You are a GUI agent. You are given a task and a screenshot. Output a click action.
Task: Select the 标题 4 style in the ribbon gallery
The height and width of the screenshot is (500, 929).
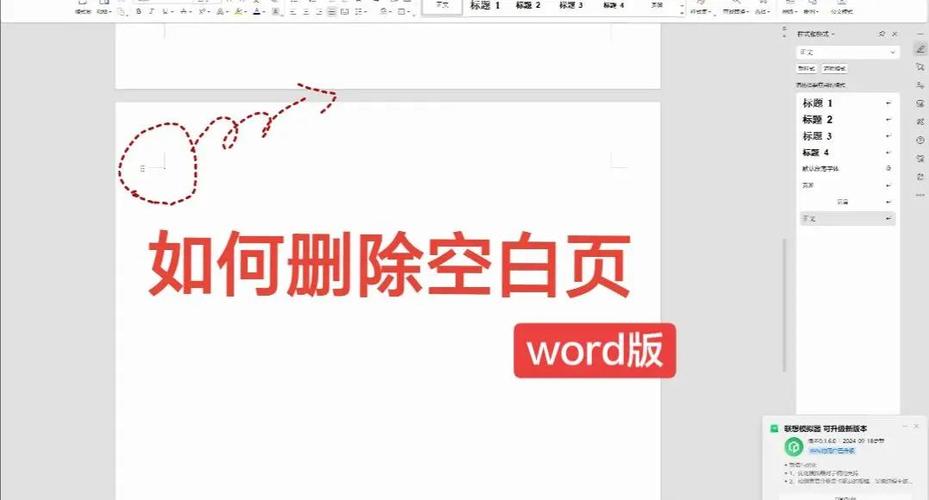point(613,5)
